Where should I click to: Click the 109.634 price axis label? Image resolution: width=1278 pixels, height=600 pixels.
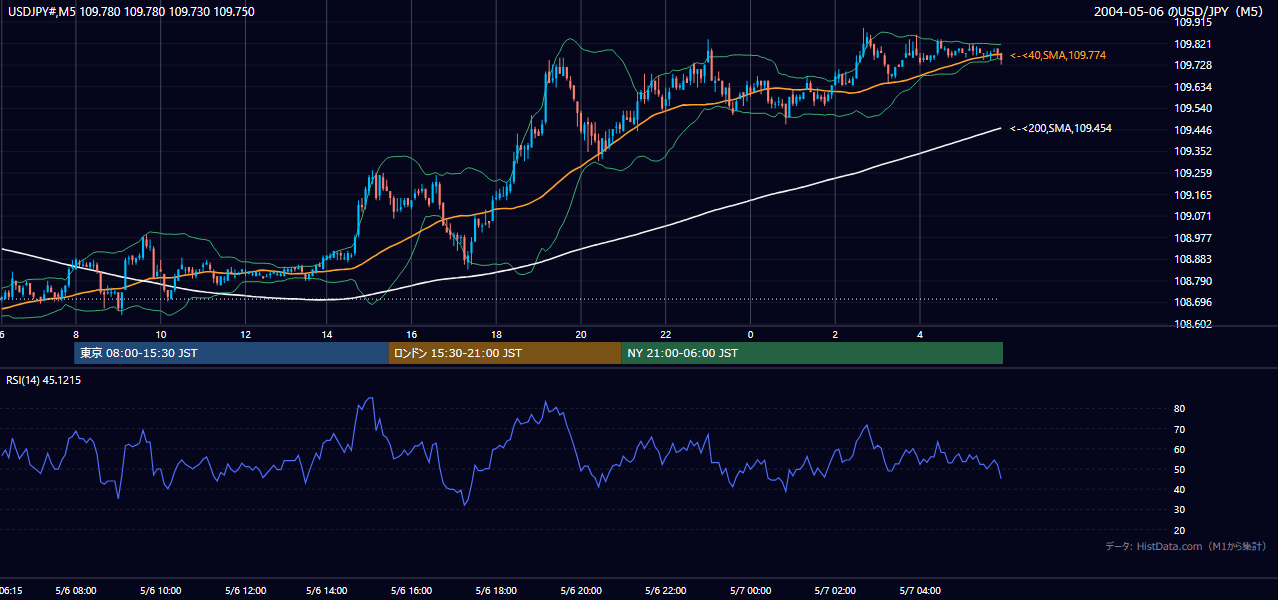[1193, 87]
